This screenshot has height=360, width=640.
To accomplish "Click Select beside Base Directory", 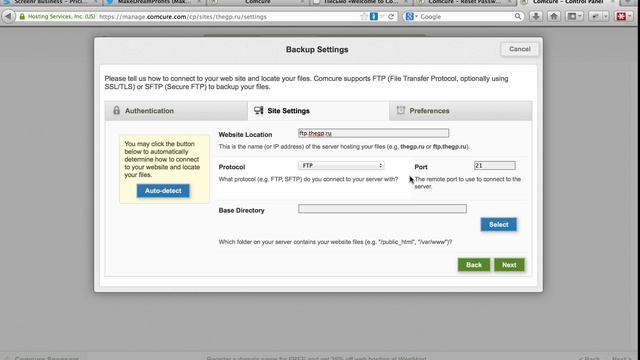I will [498, 225].
